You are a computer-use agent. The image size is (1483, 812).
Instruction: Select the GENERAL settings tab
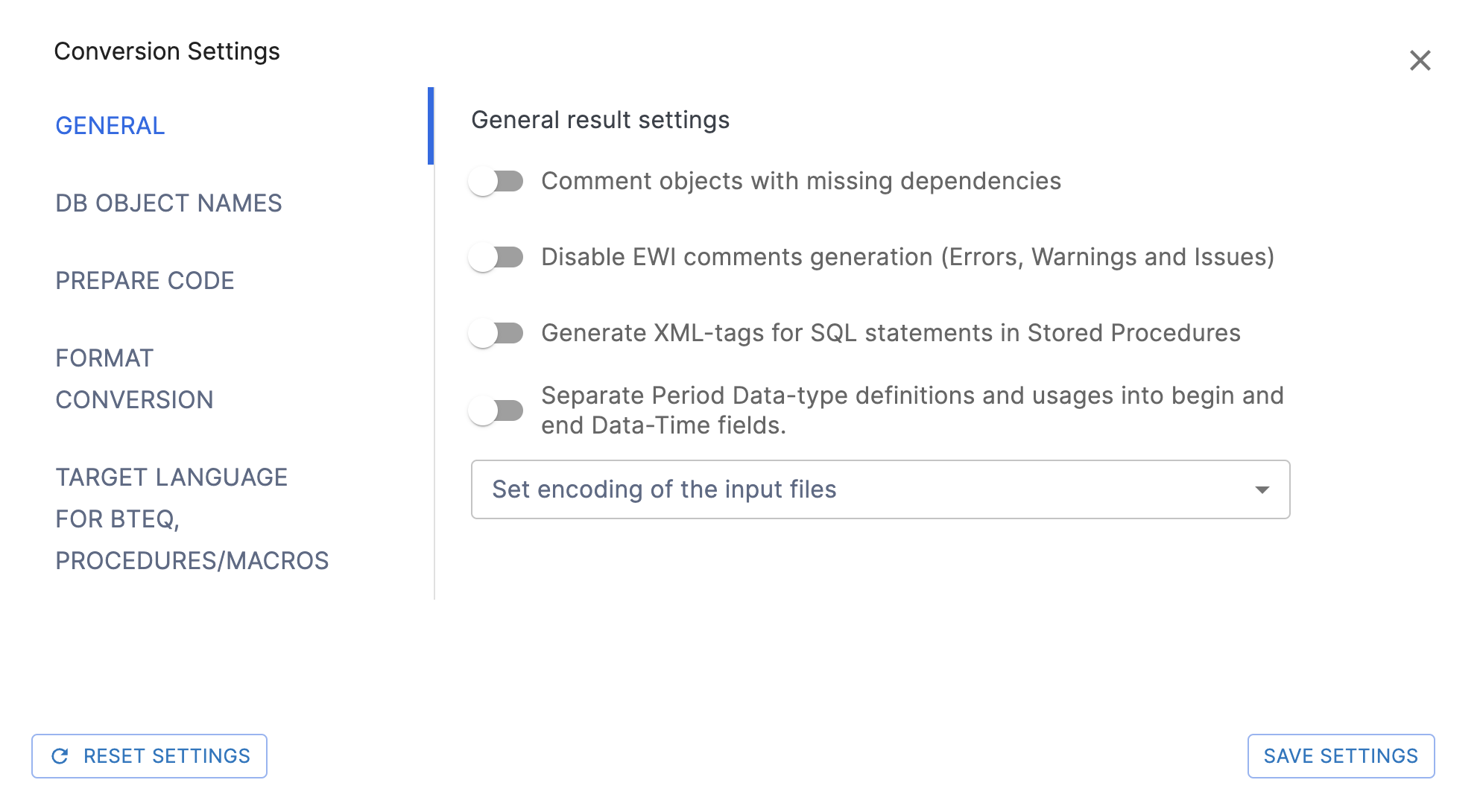point(110,126)
